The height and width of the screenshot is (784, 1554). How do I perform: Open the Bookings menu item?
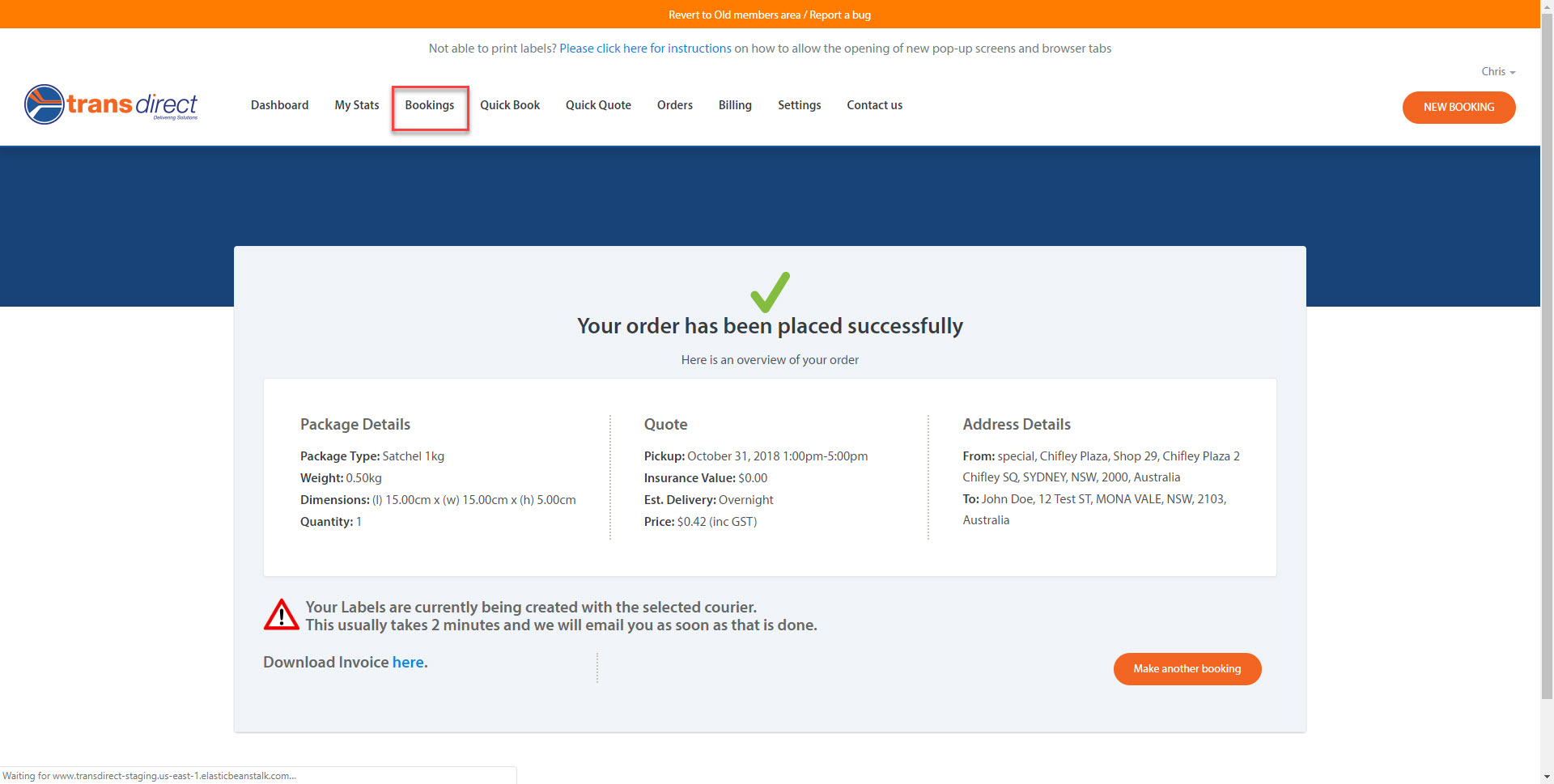429,105
